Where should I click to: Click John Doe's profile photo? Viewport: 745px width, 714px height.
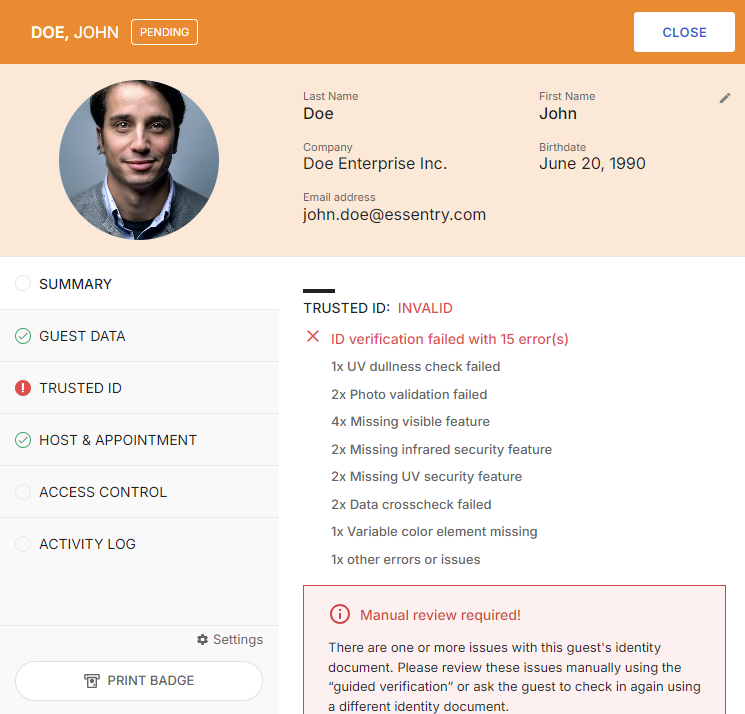139,160
